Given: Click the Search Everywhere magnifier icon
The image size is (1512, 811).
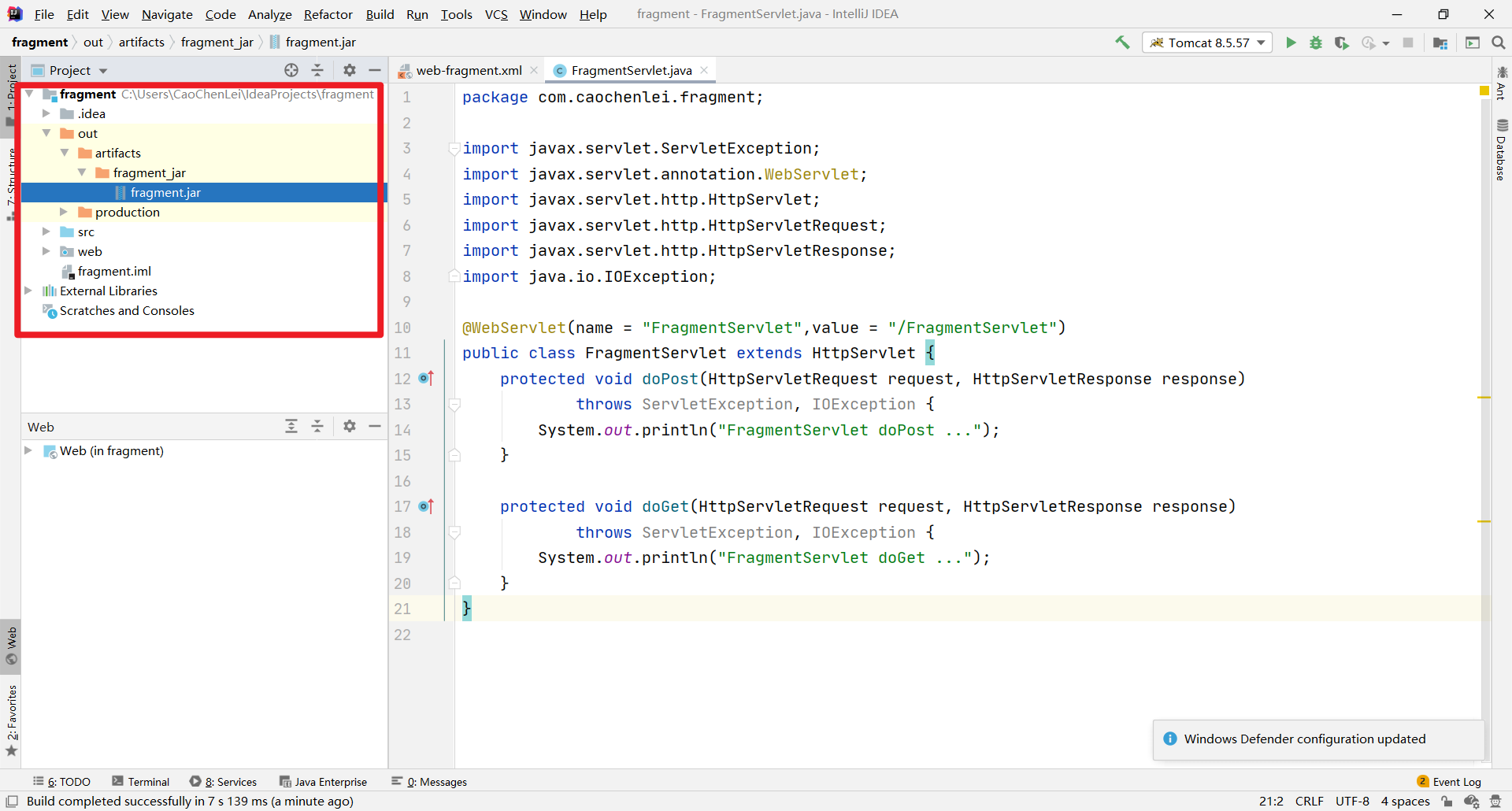Looking at the screenshot, I should (x=1499, y=43).
